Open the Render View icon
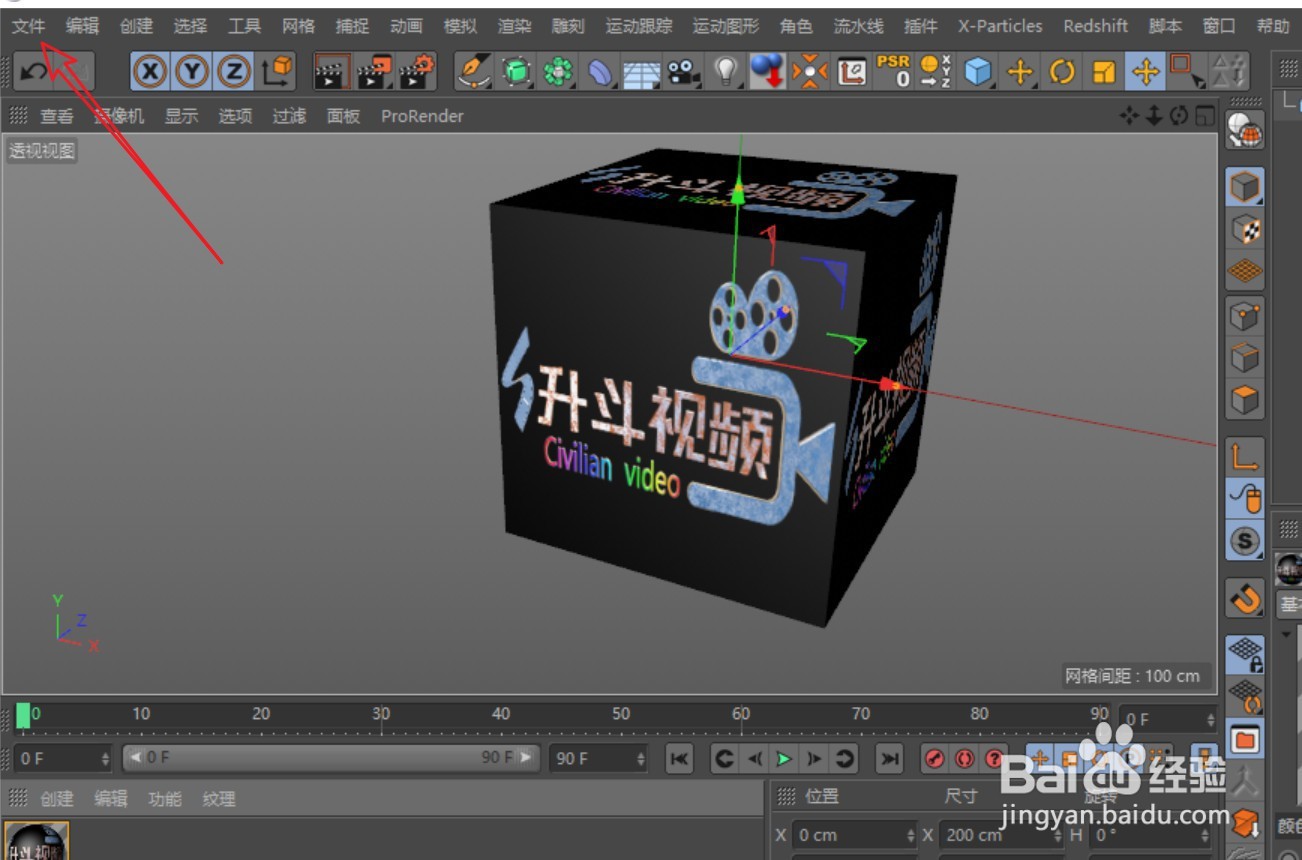Image resolution: width=1302 pixels, height=860 pixels. (x=335, y=71)
